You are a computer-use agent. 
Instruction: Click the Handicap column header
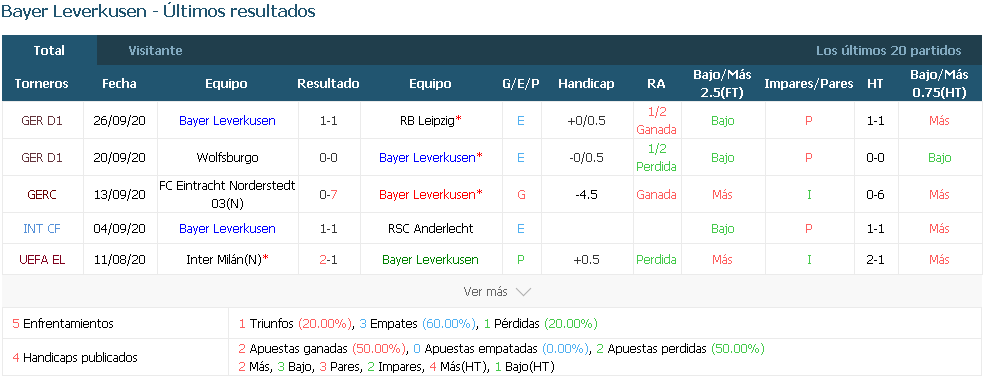click(x=586, y=84)
